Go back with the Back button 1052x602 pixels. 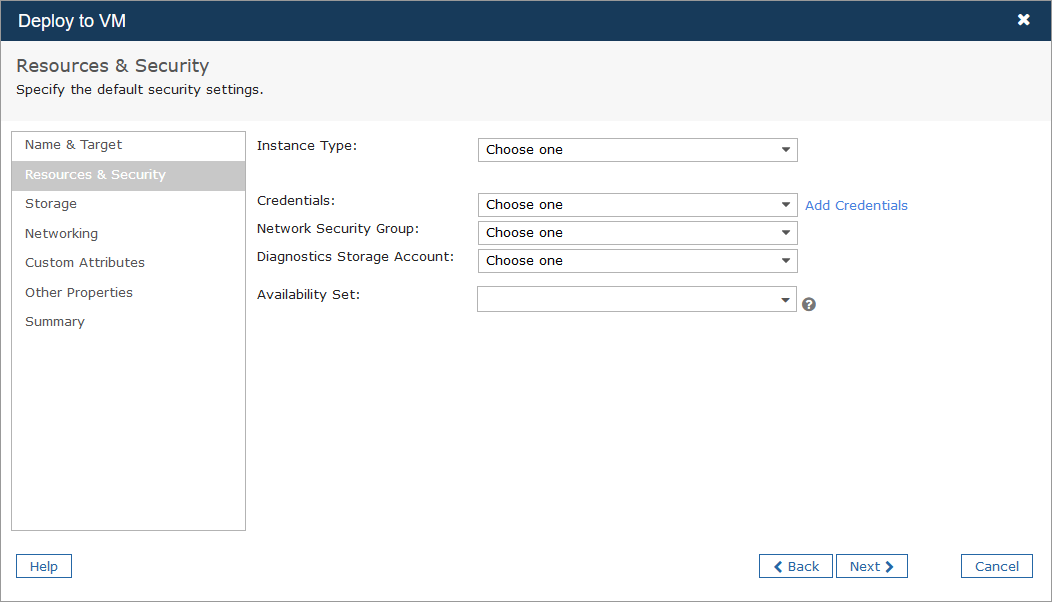tap(796, 566)
